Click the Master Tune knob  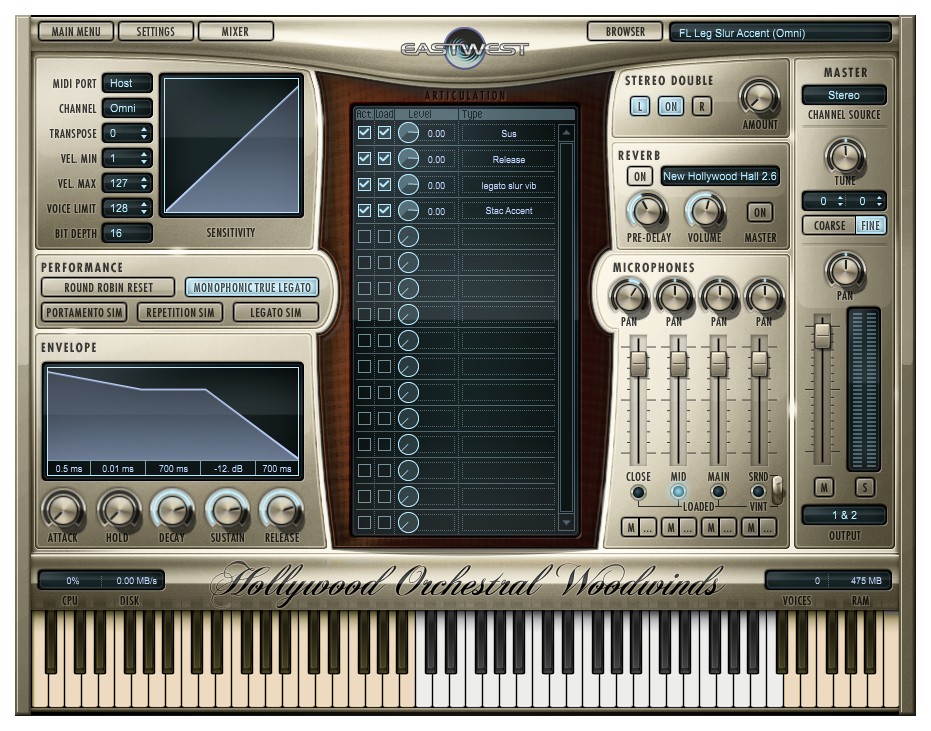pyautogui.click(x=844, y=158)
